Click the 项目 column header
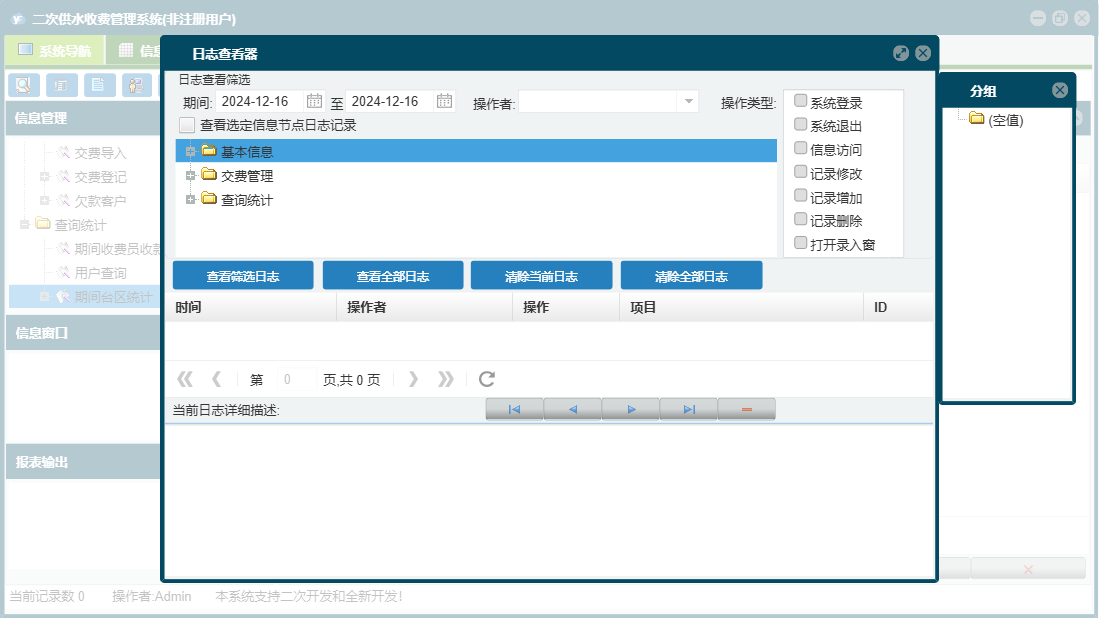1099x618 pixels. tap(742, 307)
